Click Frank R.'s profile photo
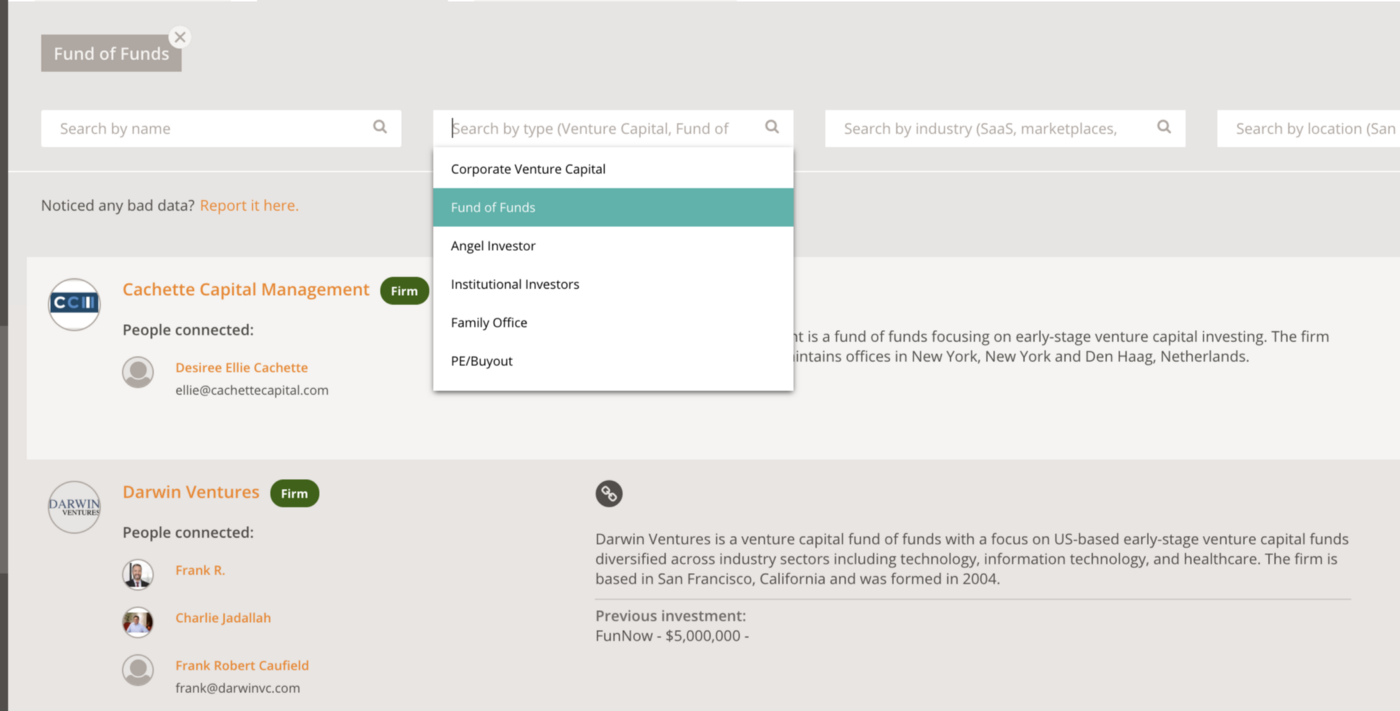 click(138, 574)
